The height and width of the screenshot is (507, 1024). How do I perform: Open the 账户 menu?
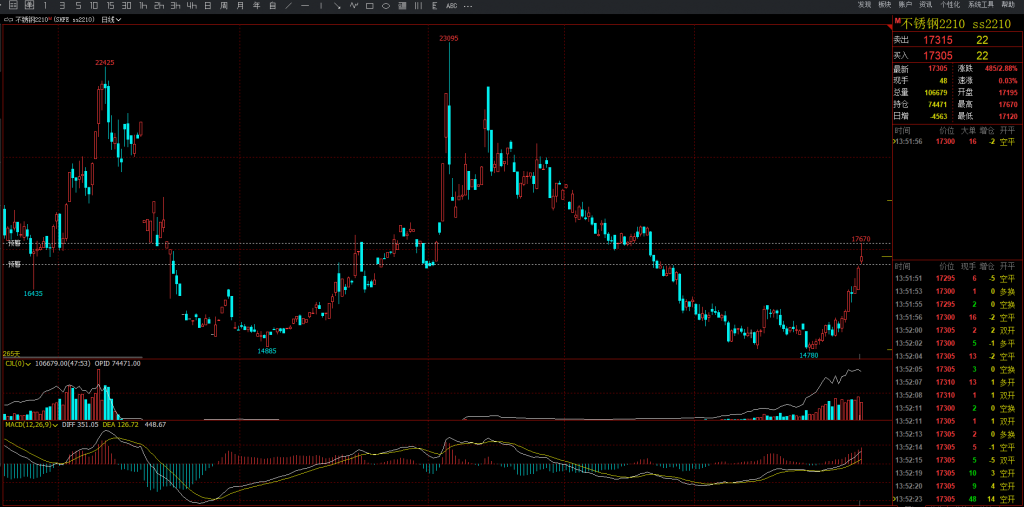(x=905, y=5)
